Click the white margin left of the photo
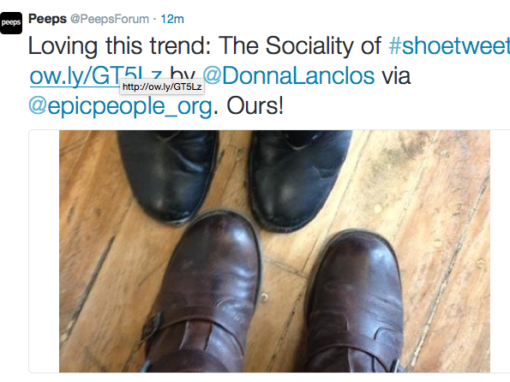This screenshot has height=382, width=510. [44, 251]
